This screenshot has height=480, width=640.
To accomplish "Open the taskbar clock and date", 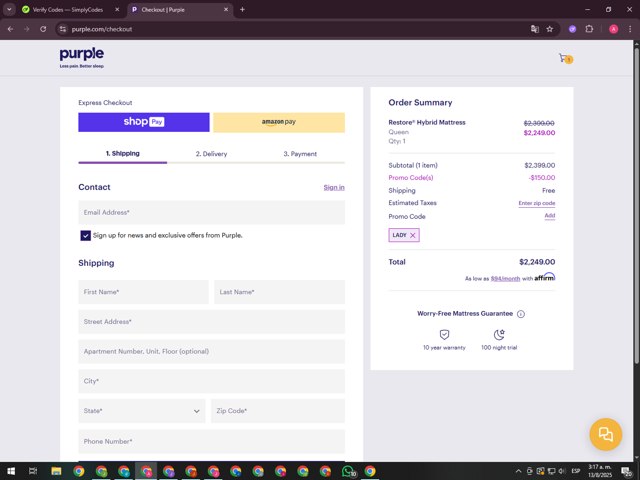I will point(600,471).
